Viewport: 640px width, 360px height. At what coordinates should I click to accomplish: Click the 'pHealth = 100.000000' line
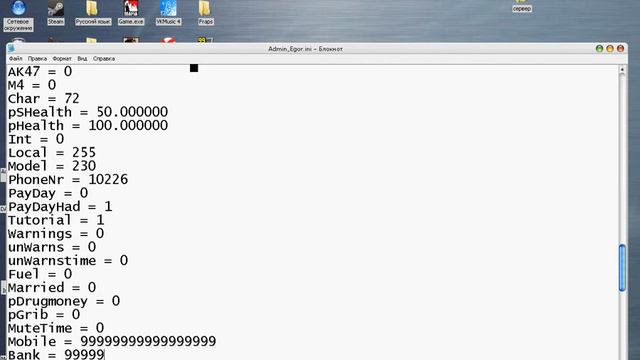click(x=88, y=125)
